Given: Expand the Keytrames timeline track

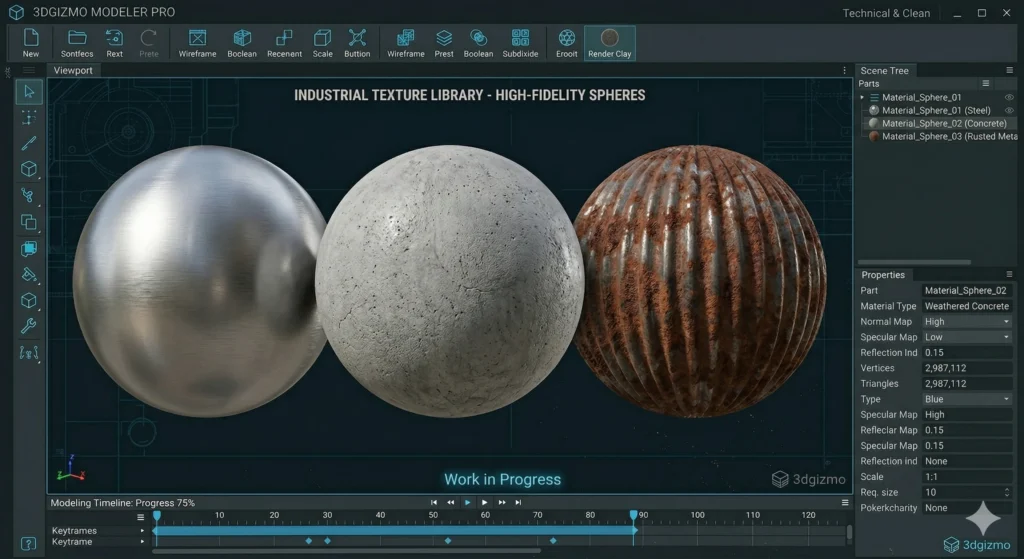Looking at the screenshot, I should [x=142, y=530].
